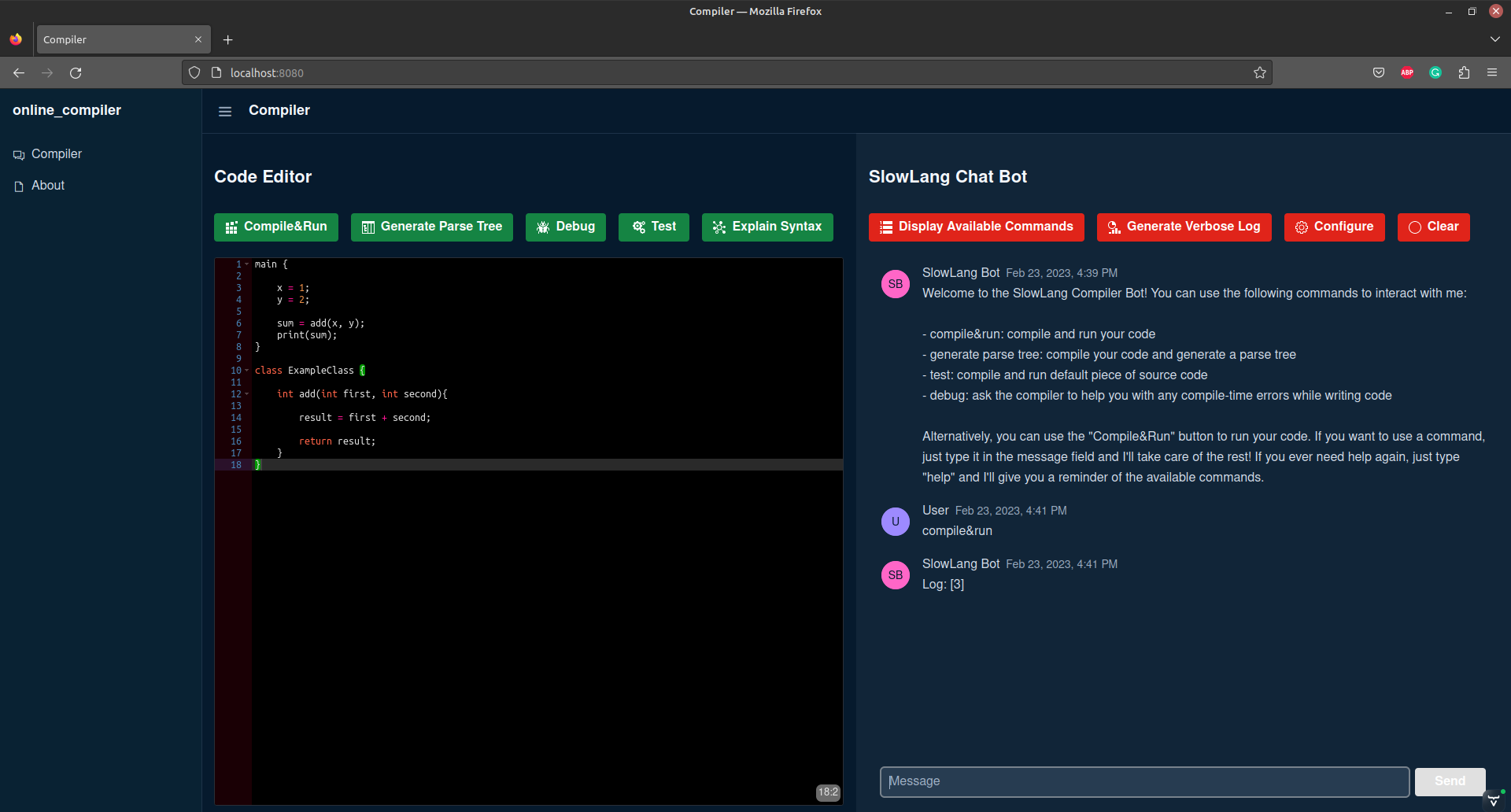This screenshot has width=1511, height=812.
Task: Open the Firefox extensions puzzle icon
Action: 1464,72
